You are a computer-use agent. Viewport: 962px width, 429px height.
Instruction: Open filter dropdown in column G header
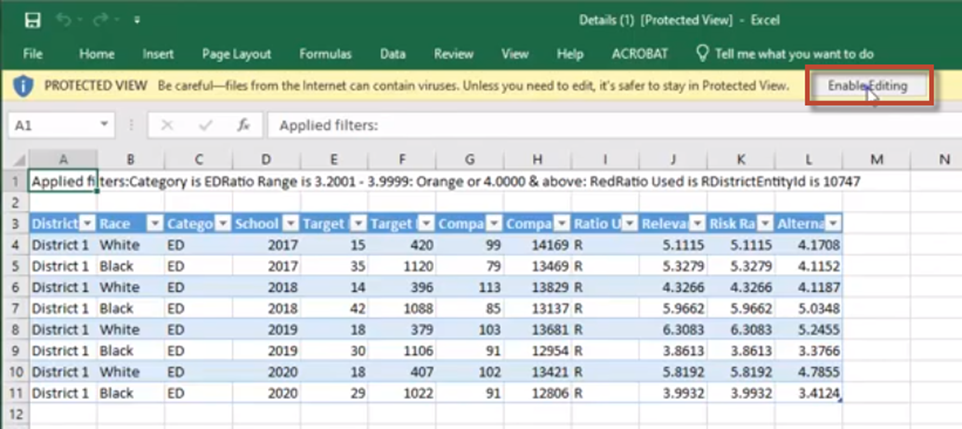point(494,223)
